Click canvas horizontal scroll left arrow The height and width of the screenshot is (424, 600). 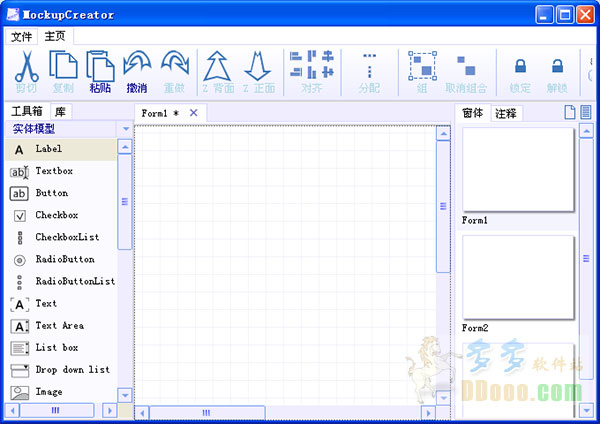(142, 413)
